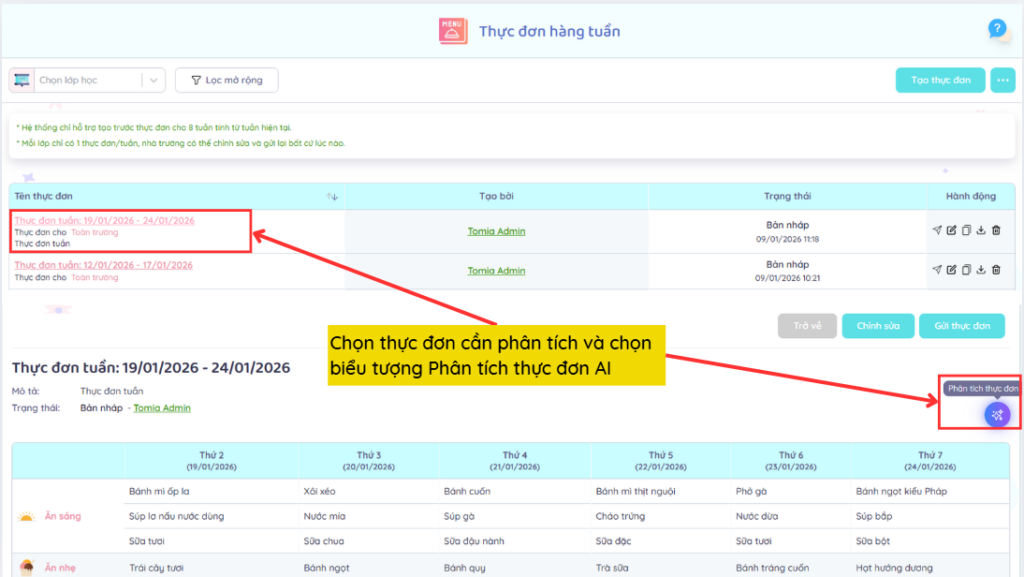Sort by 'Tên thực đơn' column arrow
The width and height of the screenshot is (1024, 577).
333,196
